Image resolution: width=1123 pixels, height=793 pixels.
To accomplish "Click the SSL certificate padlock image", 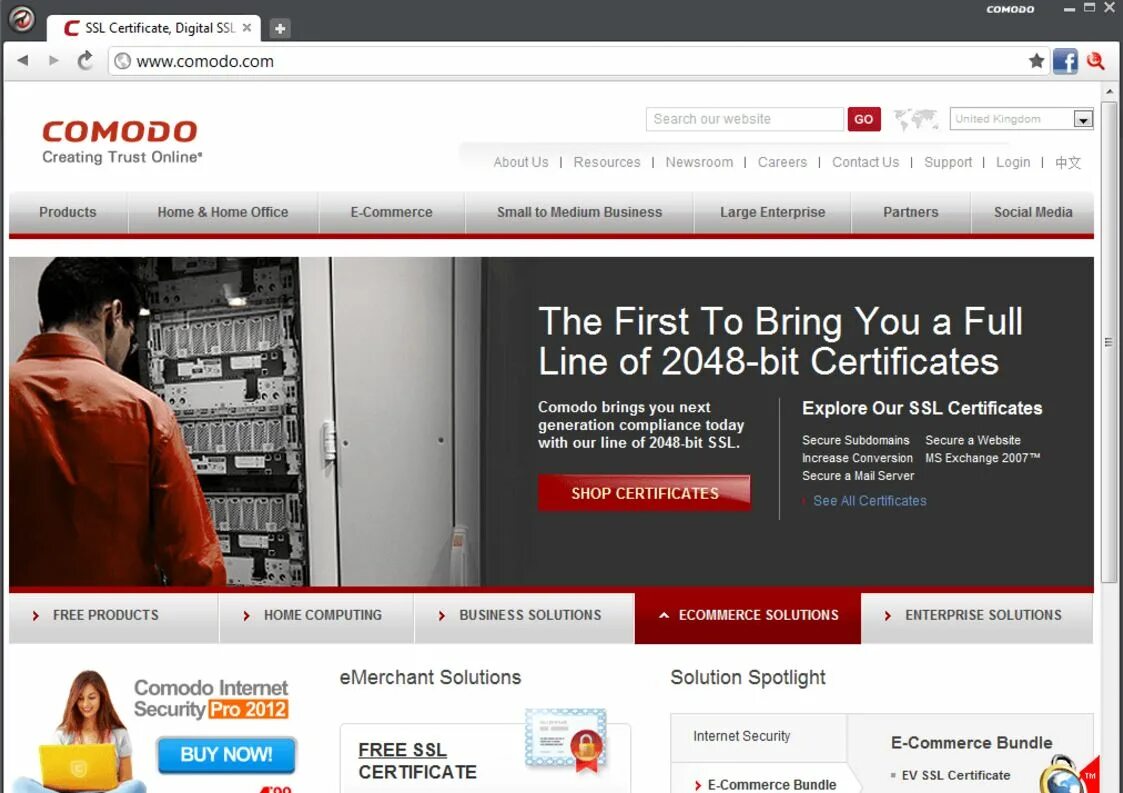I will coord(567,742).
